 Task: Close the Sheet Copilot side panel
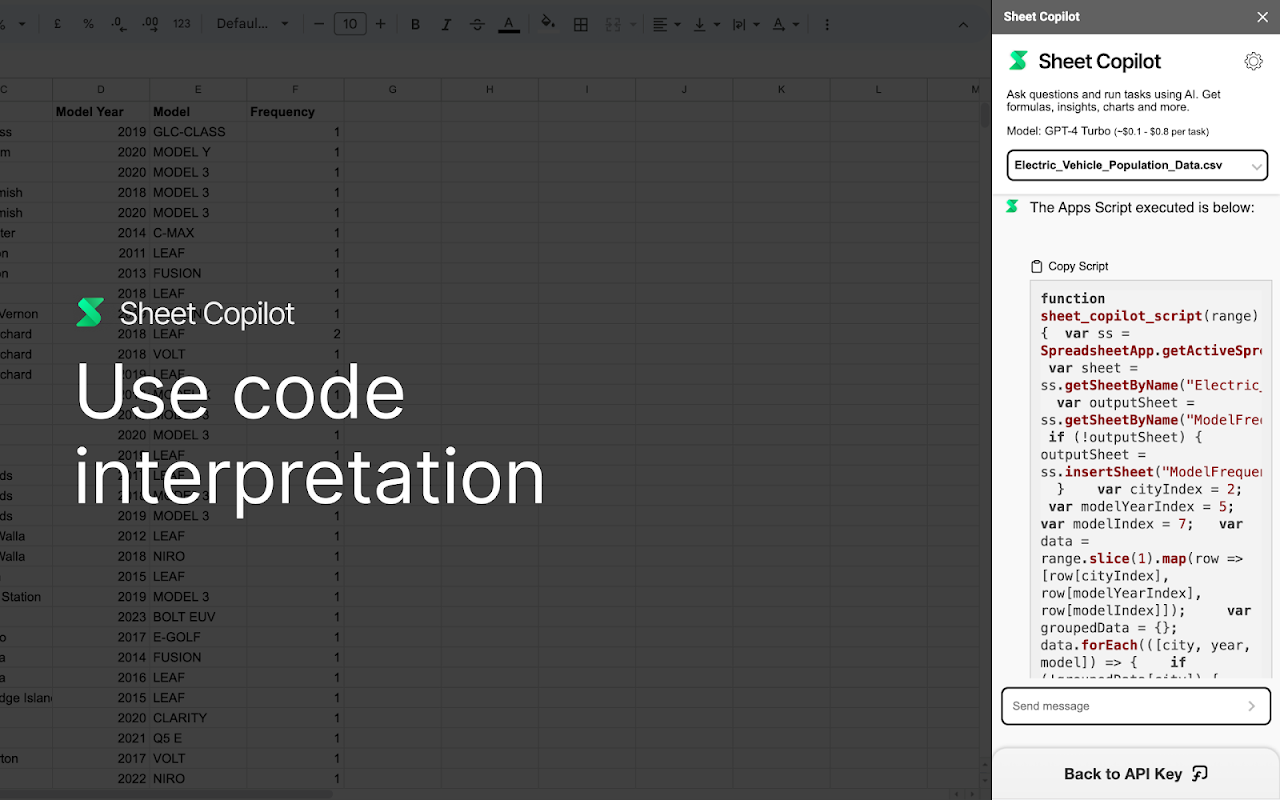tap(1262, 17)
